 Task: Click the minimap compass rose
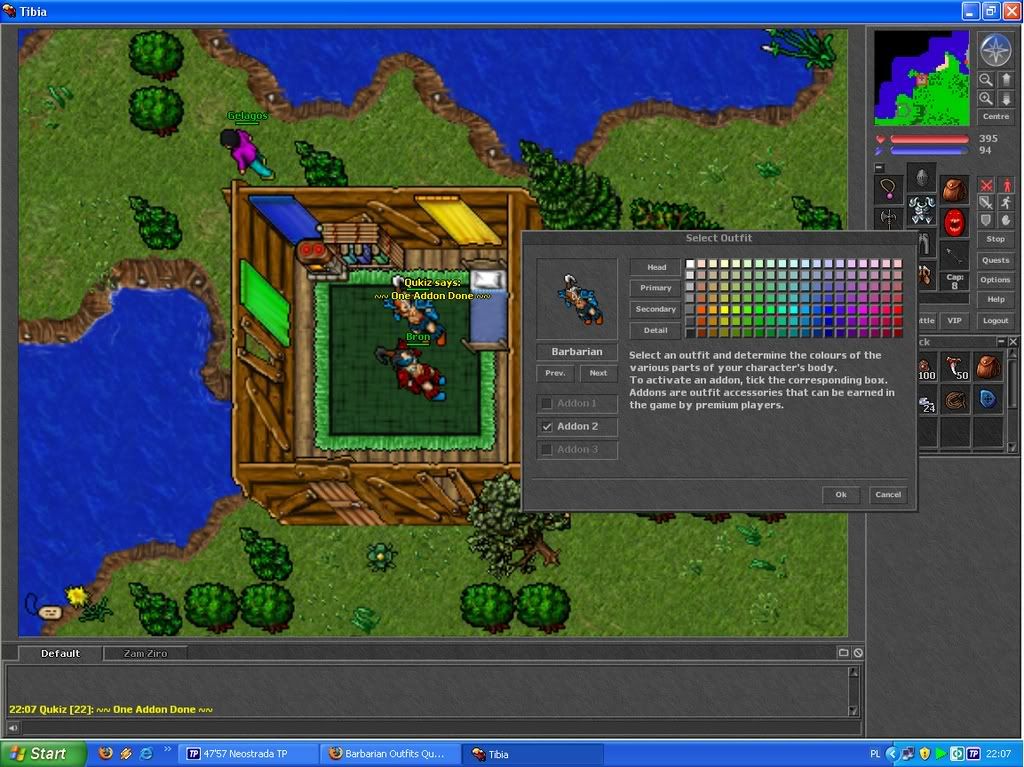[995, 50]
